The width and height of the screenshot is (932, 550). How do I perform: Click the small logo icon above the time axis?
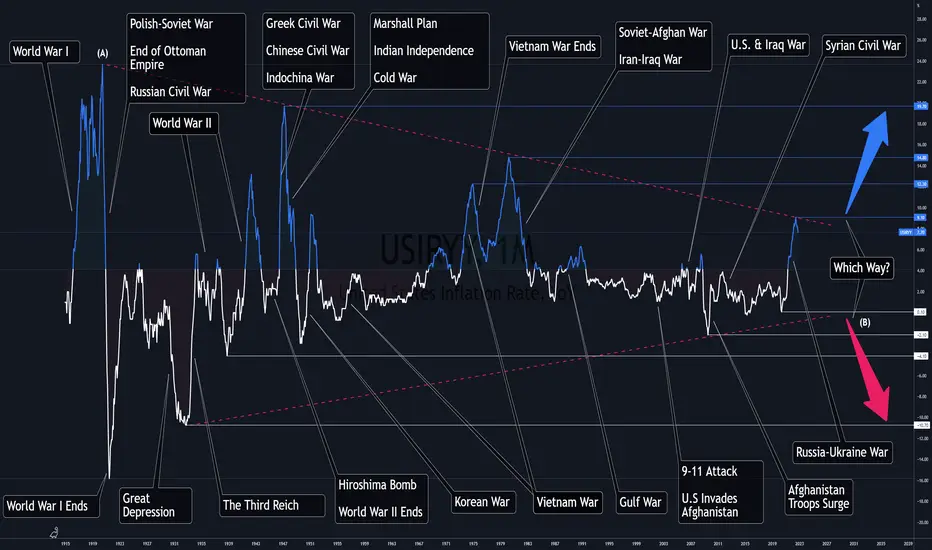click(54, 532)
